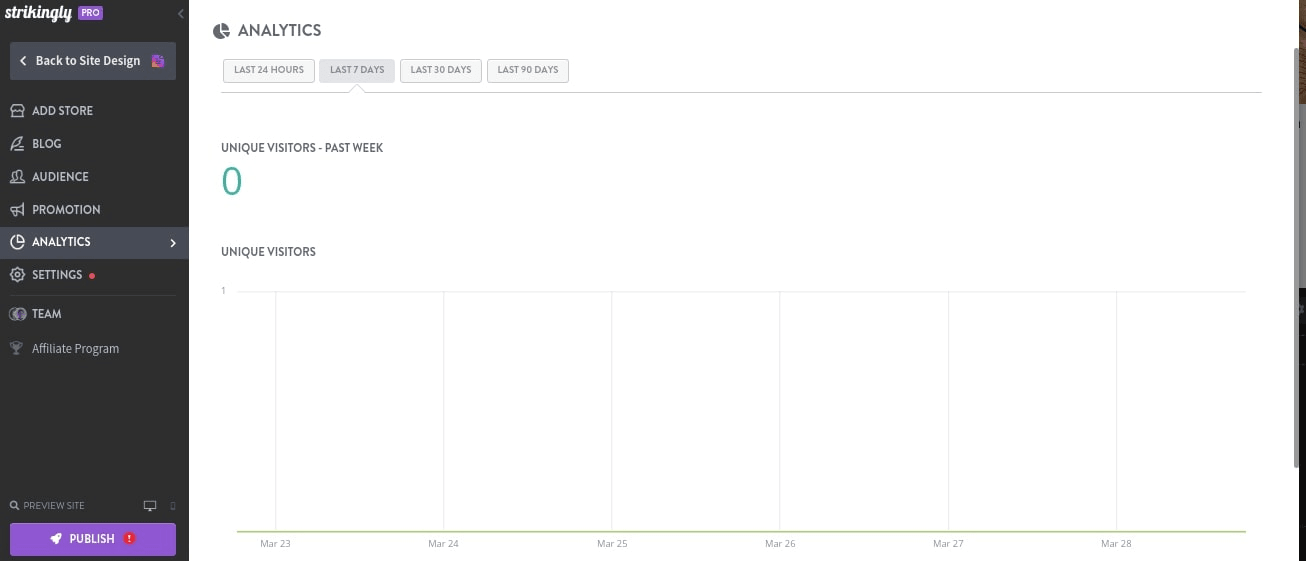Image resolution: width=1306 pixels, height=561 pixels.
Task: Open the Blog section
Action: 94,144
